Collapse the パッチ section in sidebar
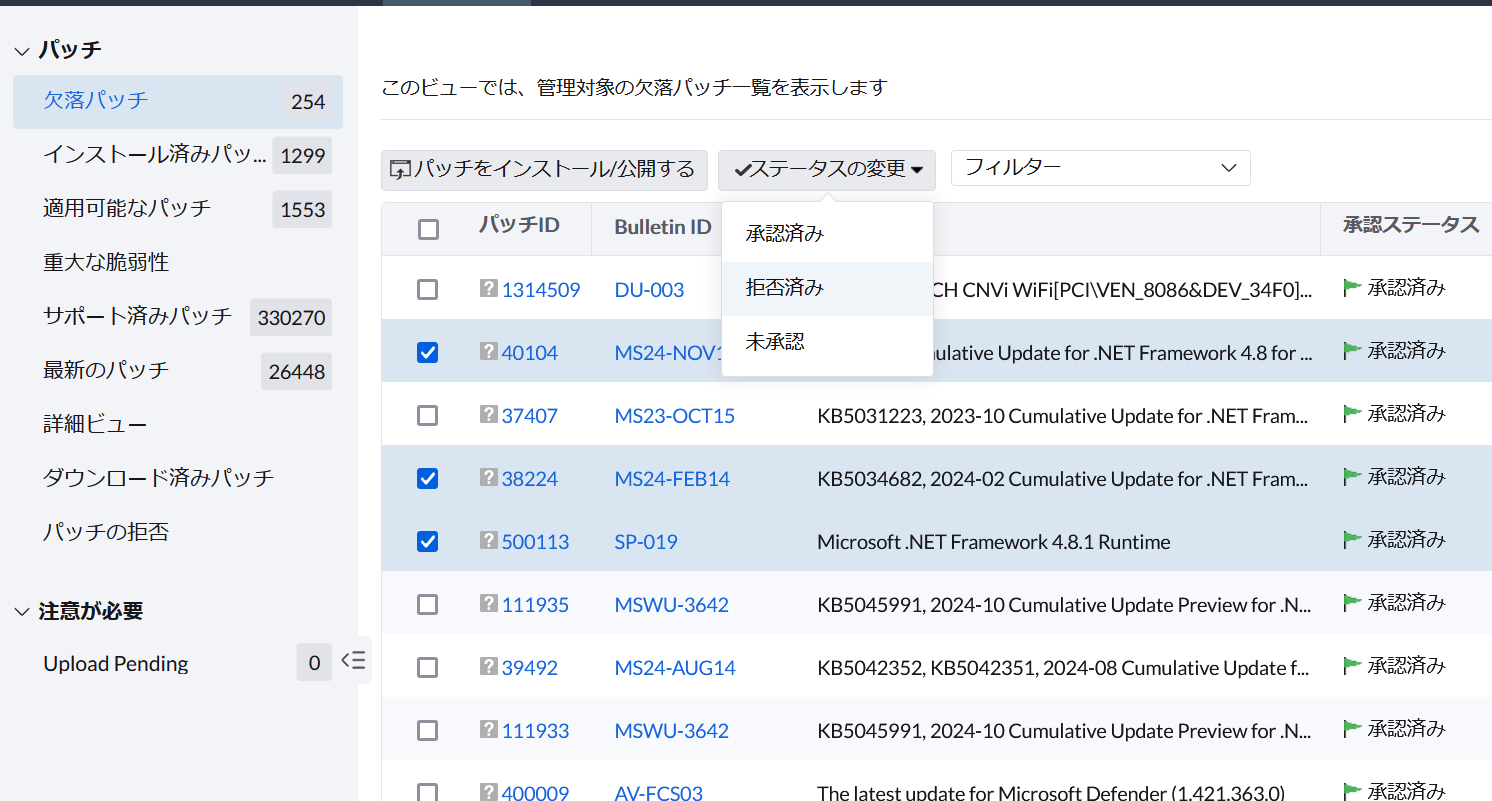The image size is (1492, 801). click(22, 50)
